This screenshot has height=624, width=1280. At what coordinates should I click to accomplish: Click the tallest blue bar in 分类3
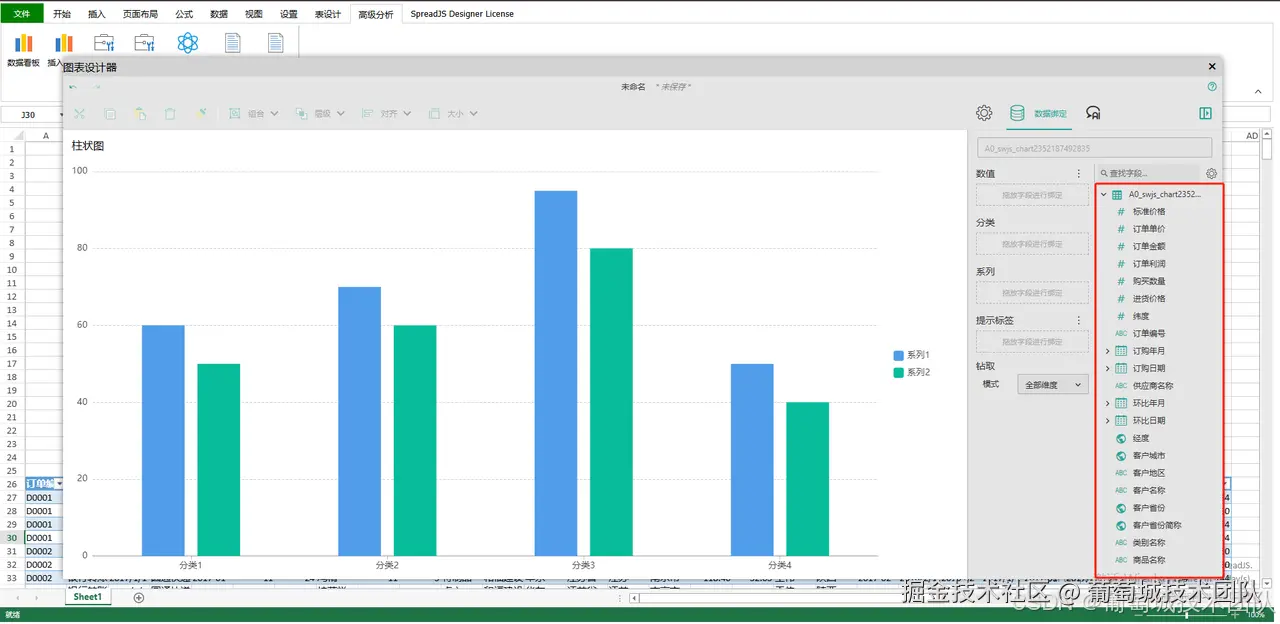coord(555,373)
